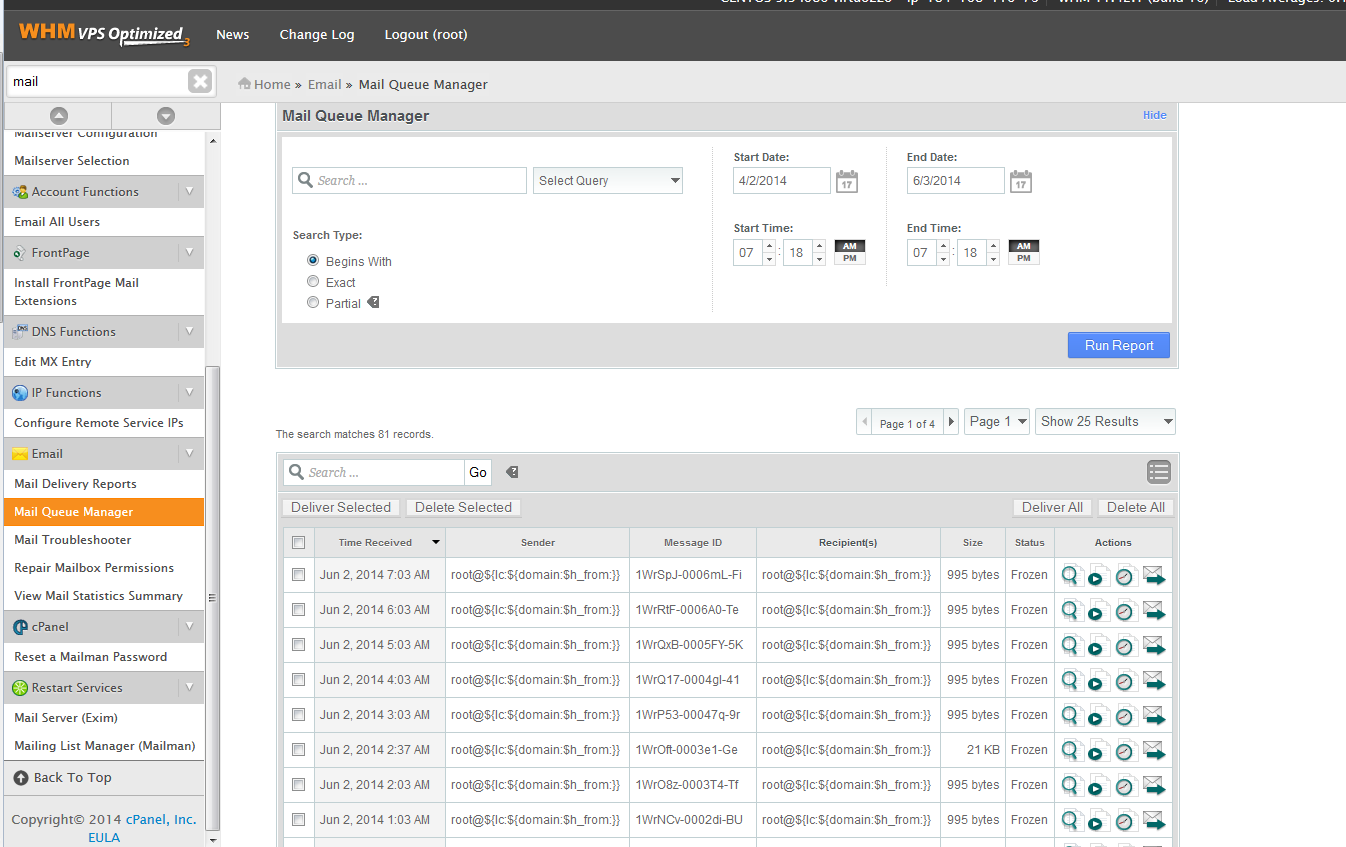The height and width of the screenshot is (847, 1346).
Task: Choose the Partial search type option
Action: [313, 303]
